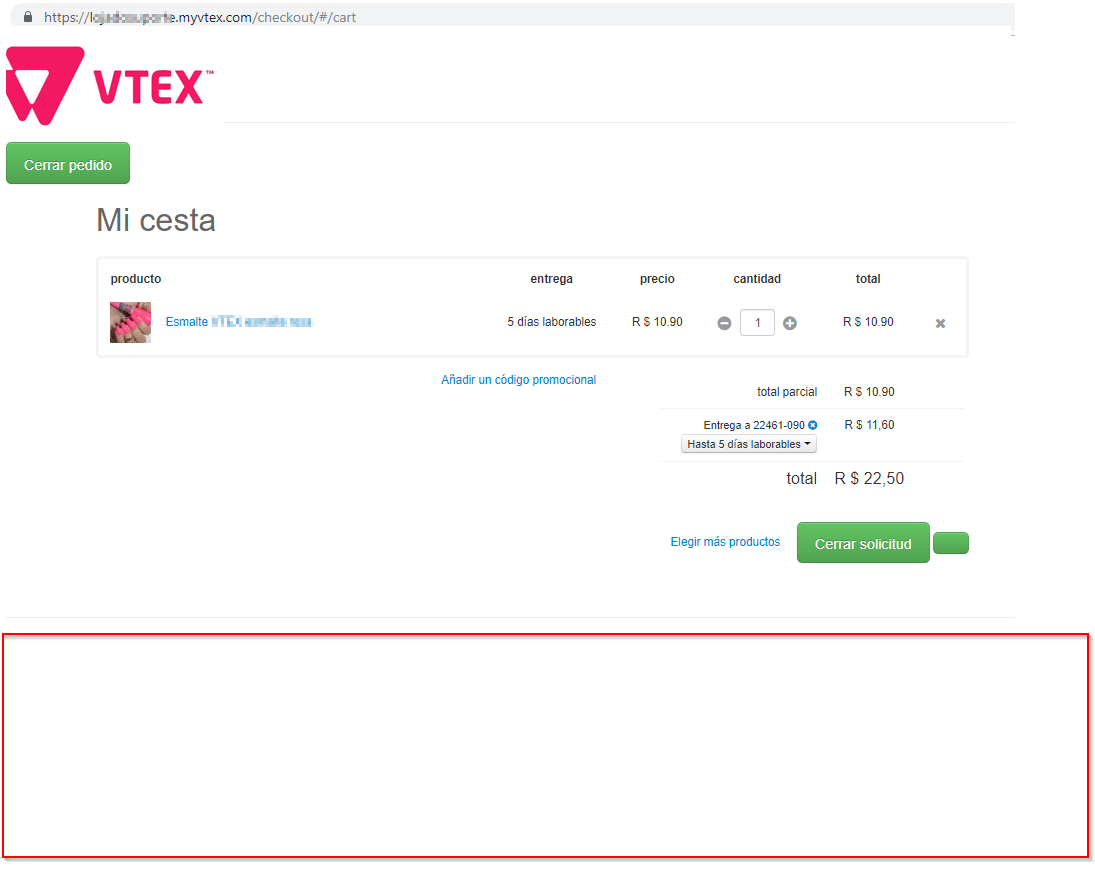Increase product quantity with plus icon
This screenshot has height=878, width=1095.
click(x=789, y=322)
